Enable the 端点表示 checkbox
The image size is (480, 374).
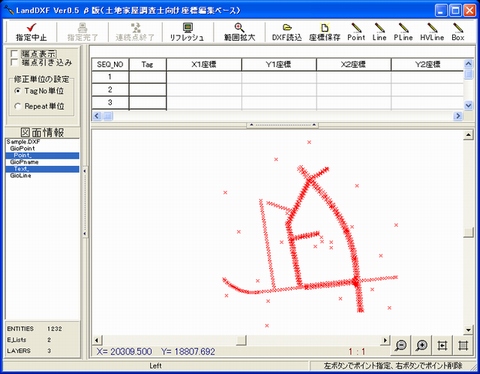click(x=14, y=54)
